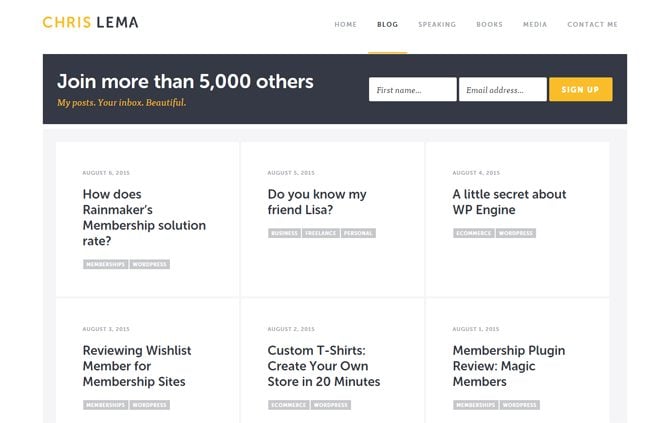This screenshot has width=670, height=423.
Task: Open Reviewing Wishlist Member article
Action: [x=136, y=366]
